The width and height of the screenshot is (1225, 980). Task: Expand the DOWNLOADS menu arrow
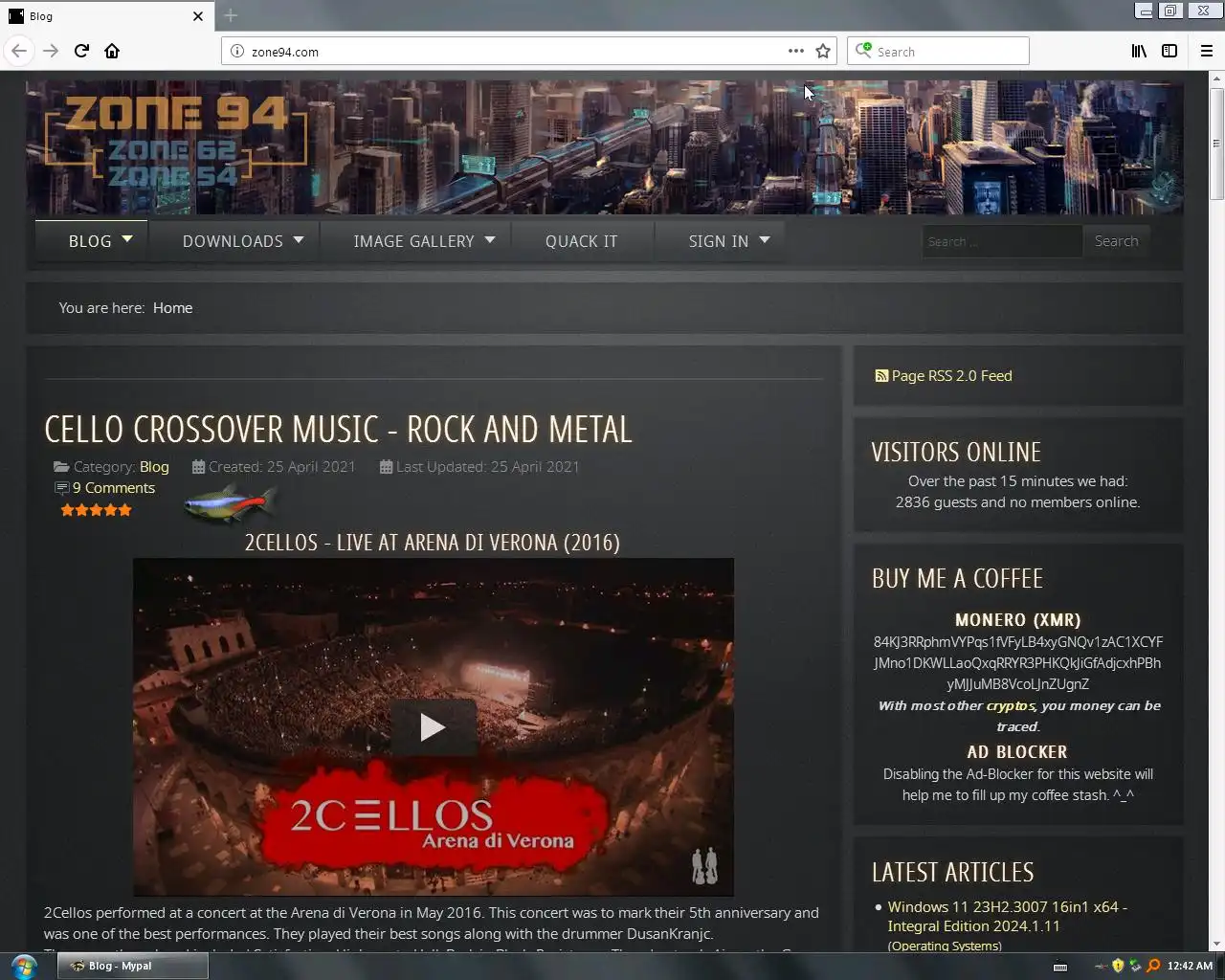point(299,239)
